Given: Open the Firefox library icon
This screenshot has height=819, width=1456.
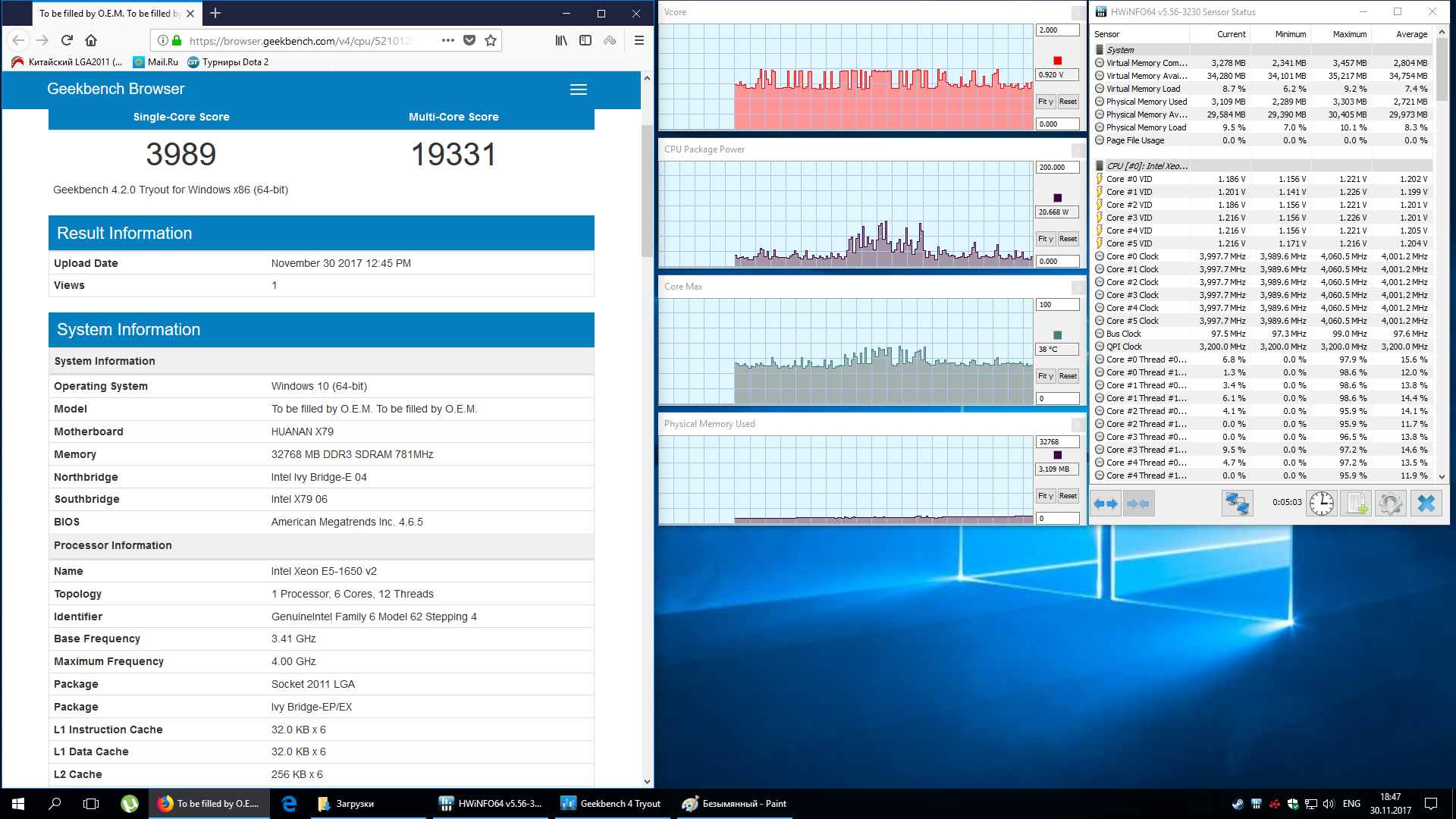Looking at the screenshot, I should (x=561, y=40).
